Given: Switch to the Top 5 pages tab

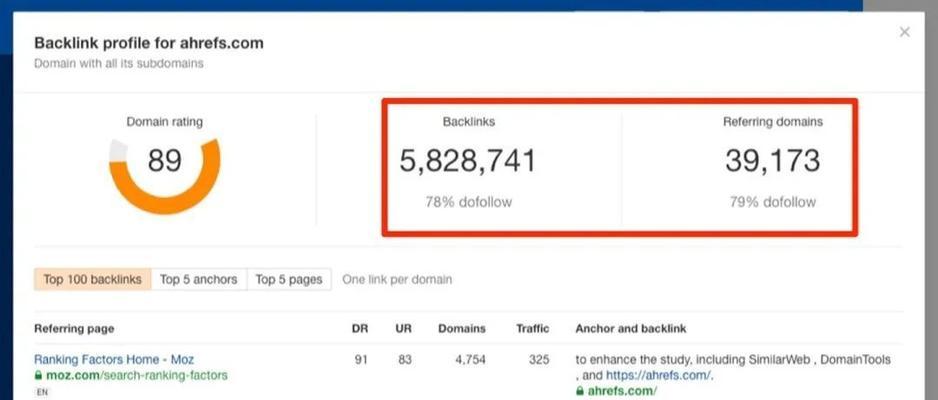Looking at the screenshot, I should click(289, 279).
